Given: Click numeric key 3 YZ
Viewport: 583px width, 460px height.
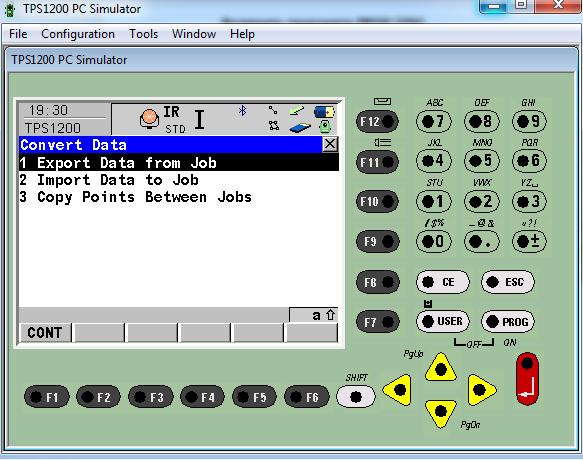Looking at the screenshot, I should click(529, 201).
